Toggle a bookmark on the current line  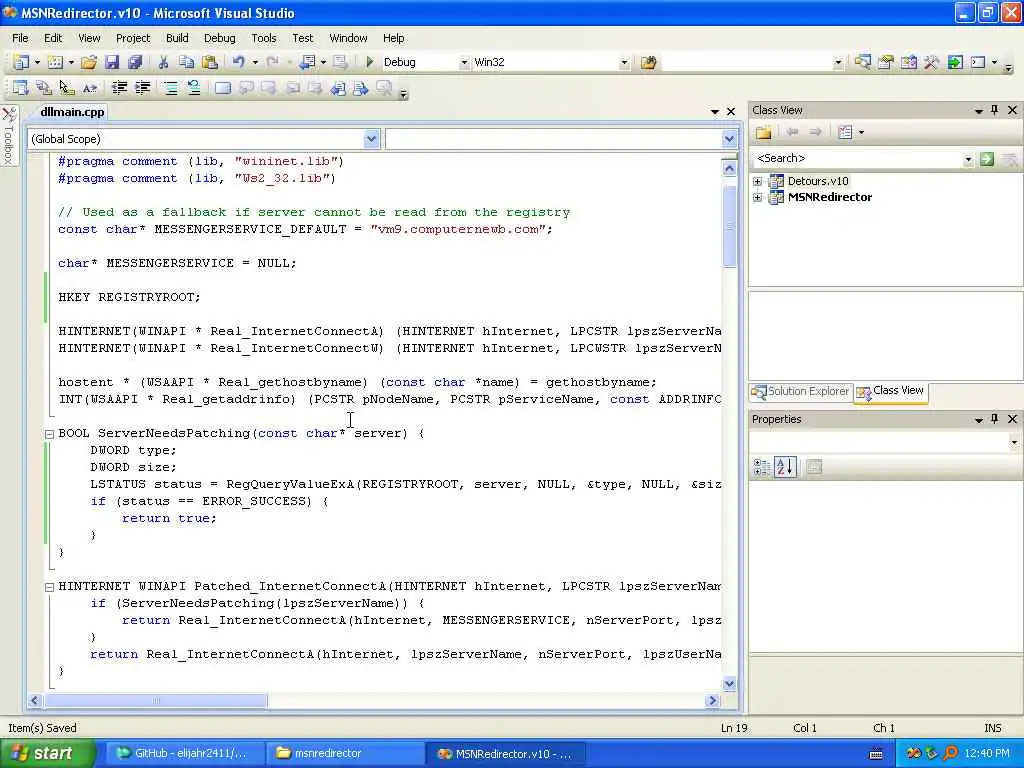223,88
